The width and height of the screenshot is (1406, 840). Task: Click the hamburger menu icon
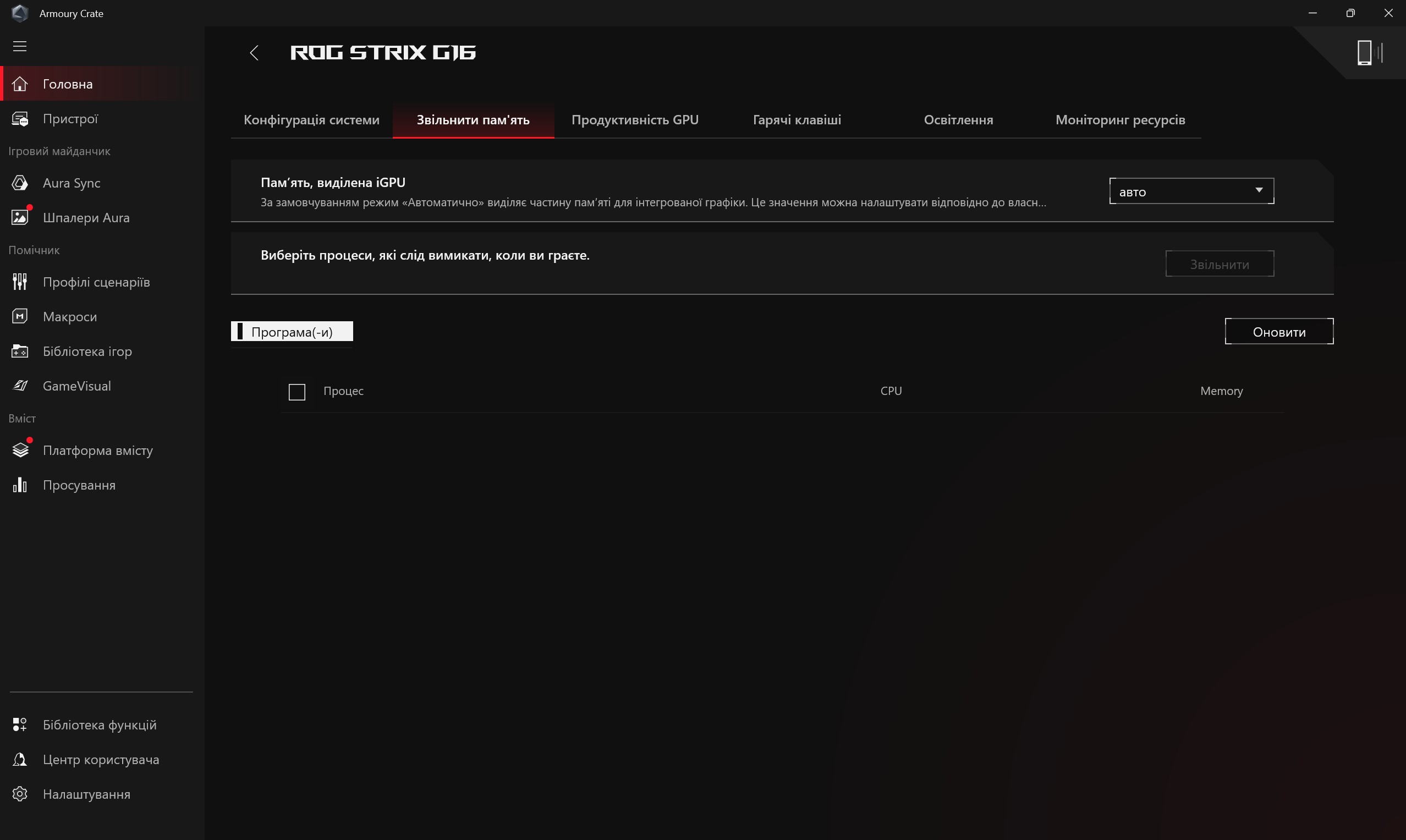[20, 46]
